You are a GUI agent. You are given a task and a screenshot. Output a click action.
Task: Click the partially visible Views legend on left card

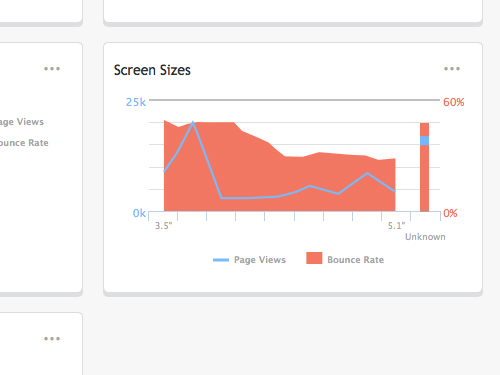(x=22, y=122)
